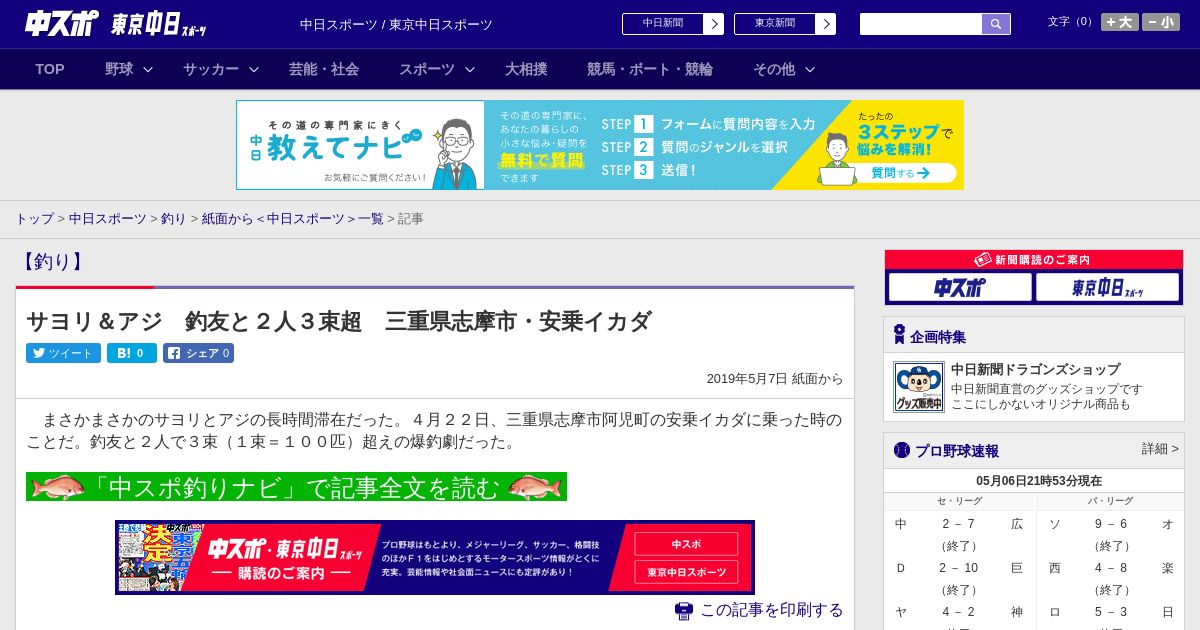Select the ロ 5－3 日 score
The image size is (1200, 630).
coord(1111,612)
